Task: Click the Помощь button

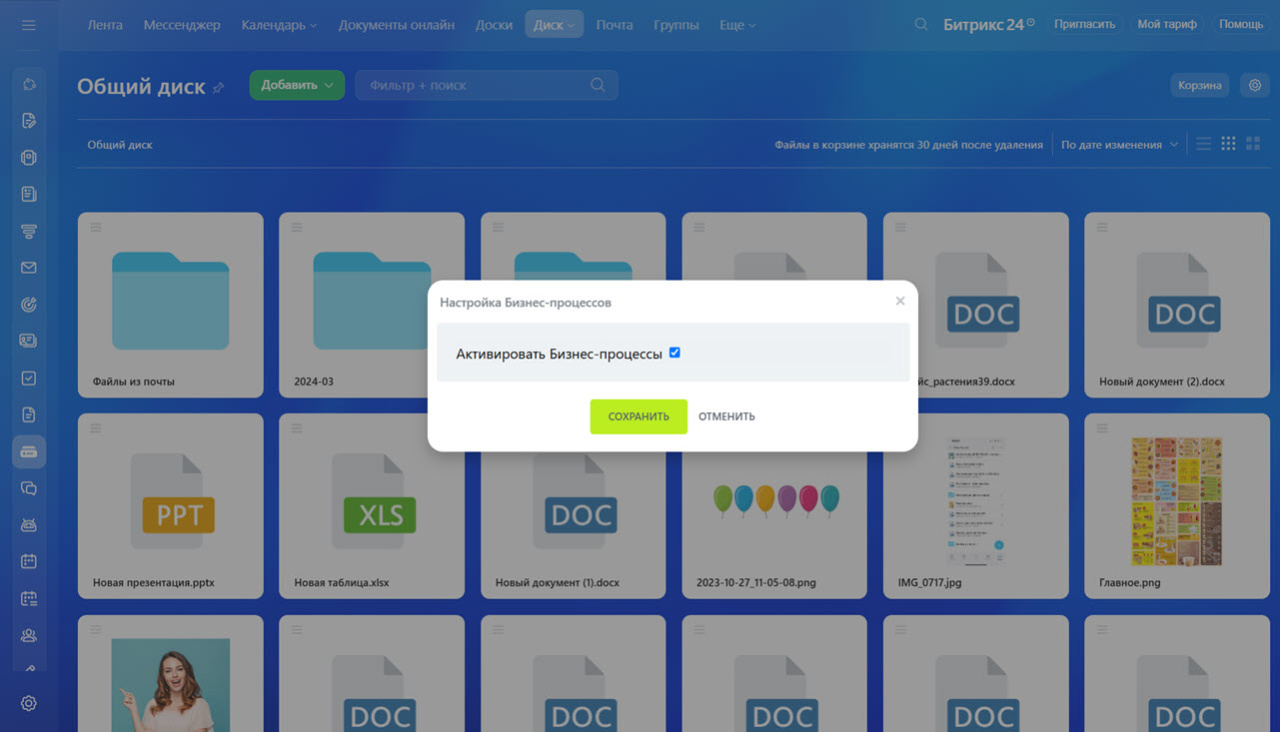Action: [1241, 24]
